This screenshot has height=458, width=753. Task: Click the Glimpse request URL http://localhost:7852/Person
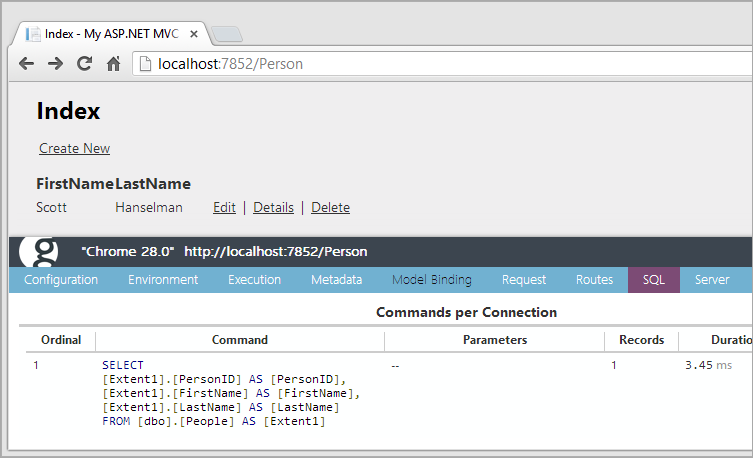(x=276, y=252)
